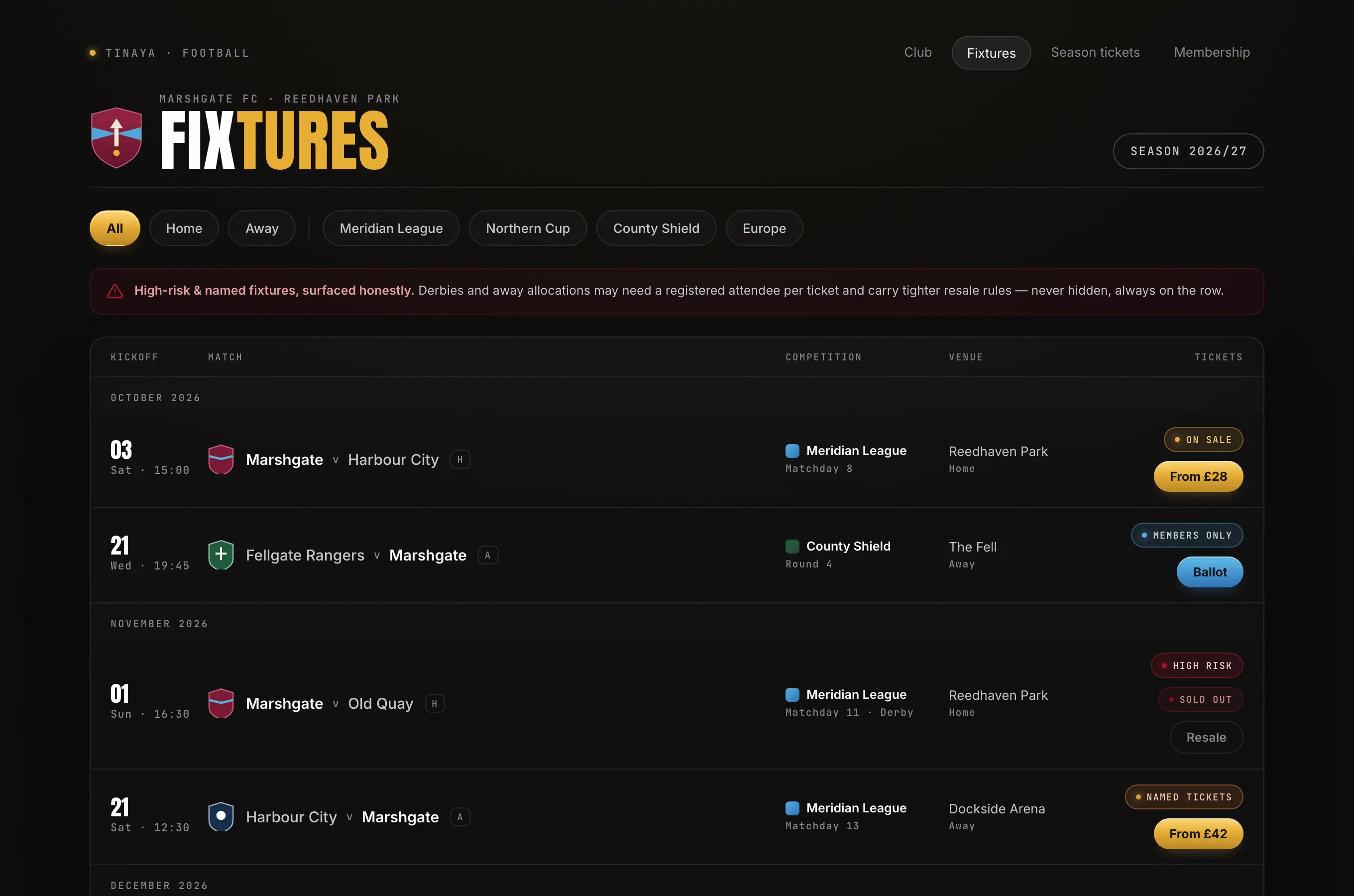Click the Harbour City opponent name on 03 Oct
This screenshot has width=1354, height=896.
[x=393, y=459]
